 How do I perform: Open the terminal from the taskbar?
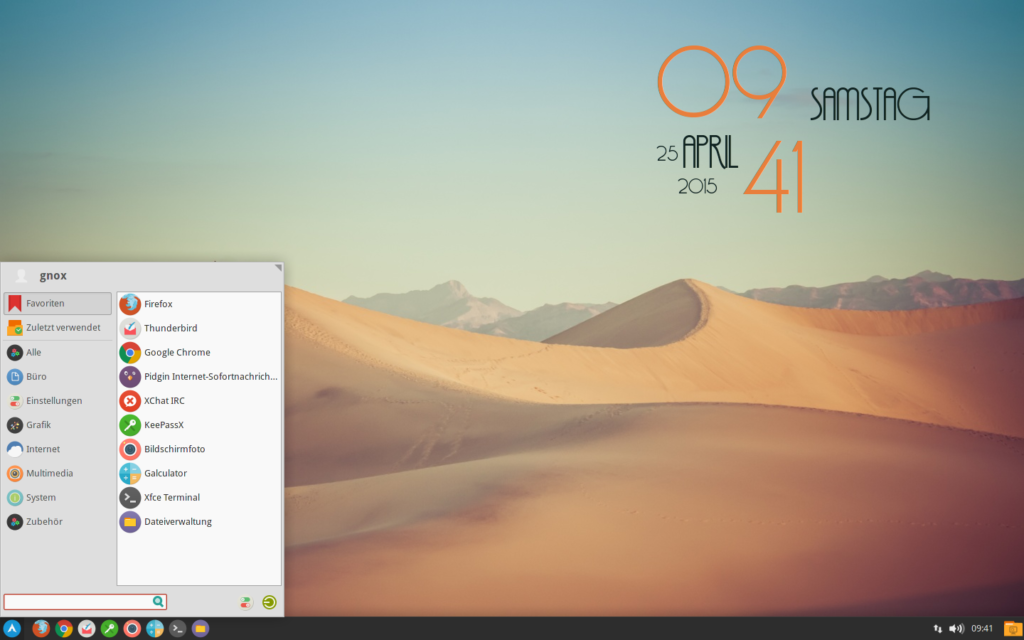click(176, 629)
